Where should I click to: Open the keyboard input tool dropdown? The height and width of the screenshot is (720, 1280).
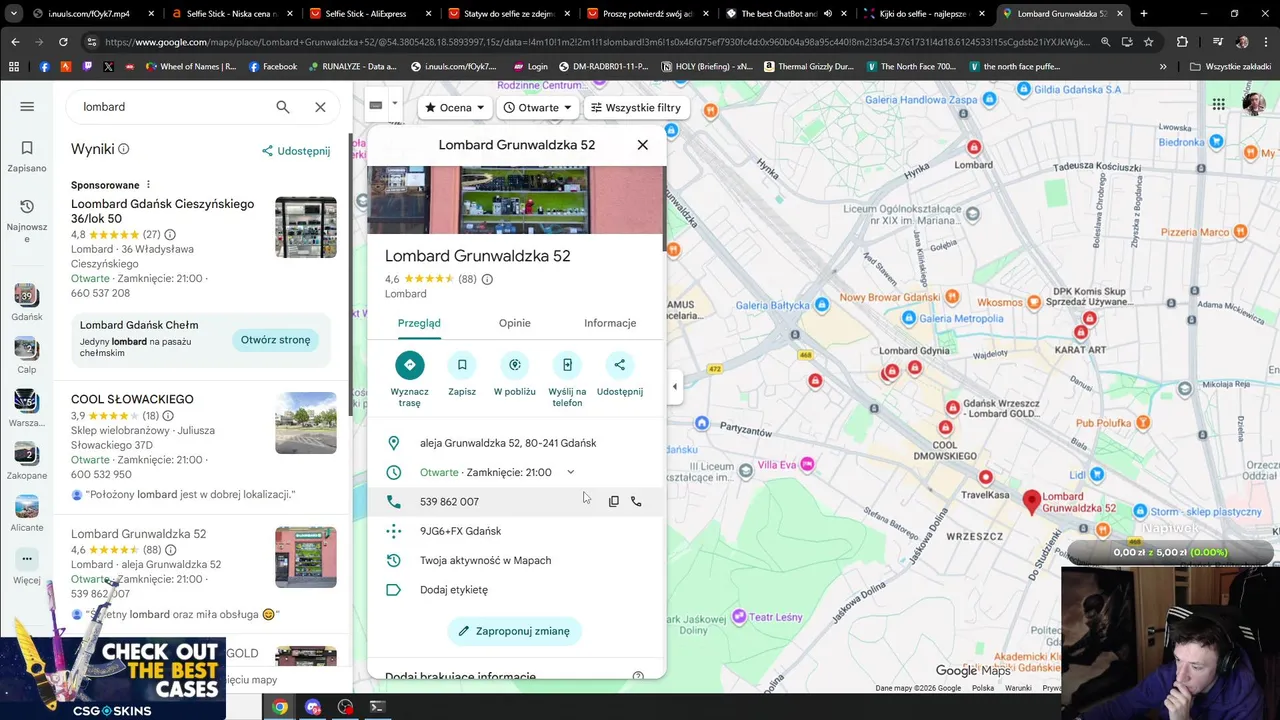(396, 104)
